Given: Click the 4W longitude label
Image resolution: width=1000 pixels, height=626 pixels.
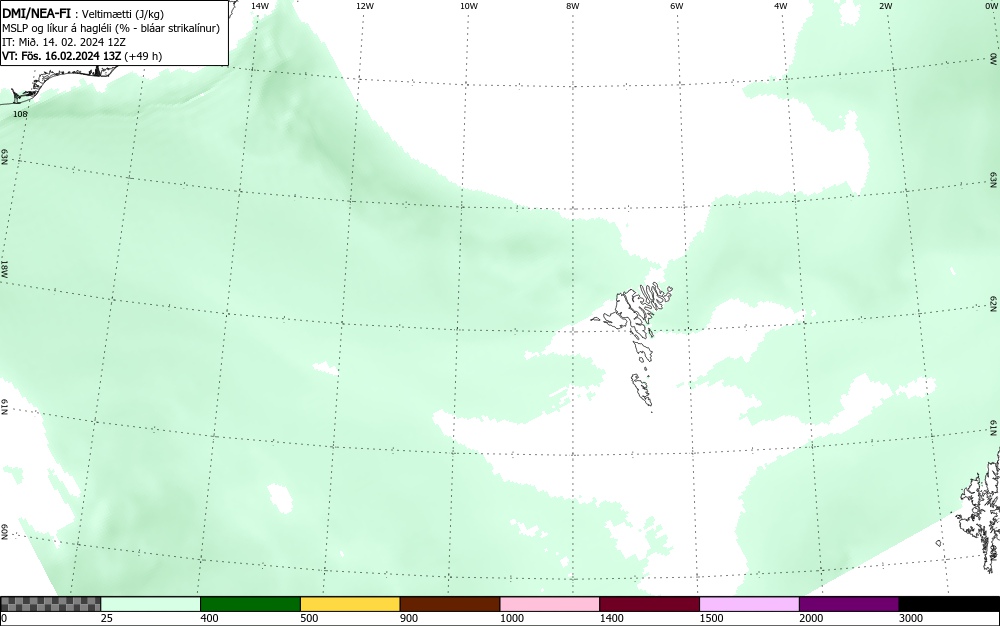Looking at the screenshot, I should point(781,6).
